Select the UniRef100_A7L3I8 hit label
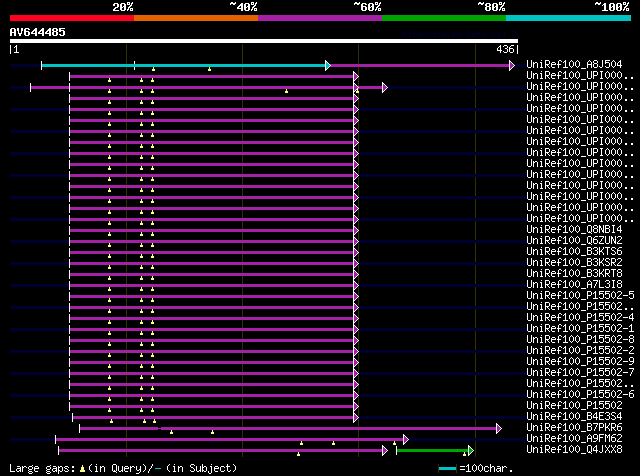Viewport: 640px width, 476px height. [x=574, y=284]
